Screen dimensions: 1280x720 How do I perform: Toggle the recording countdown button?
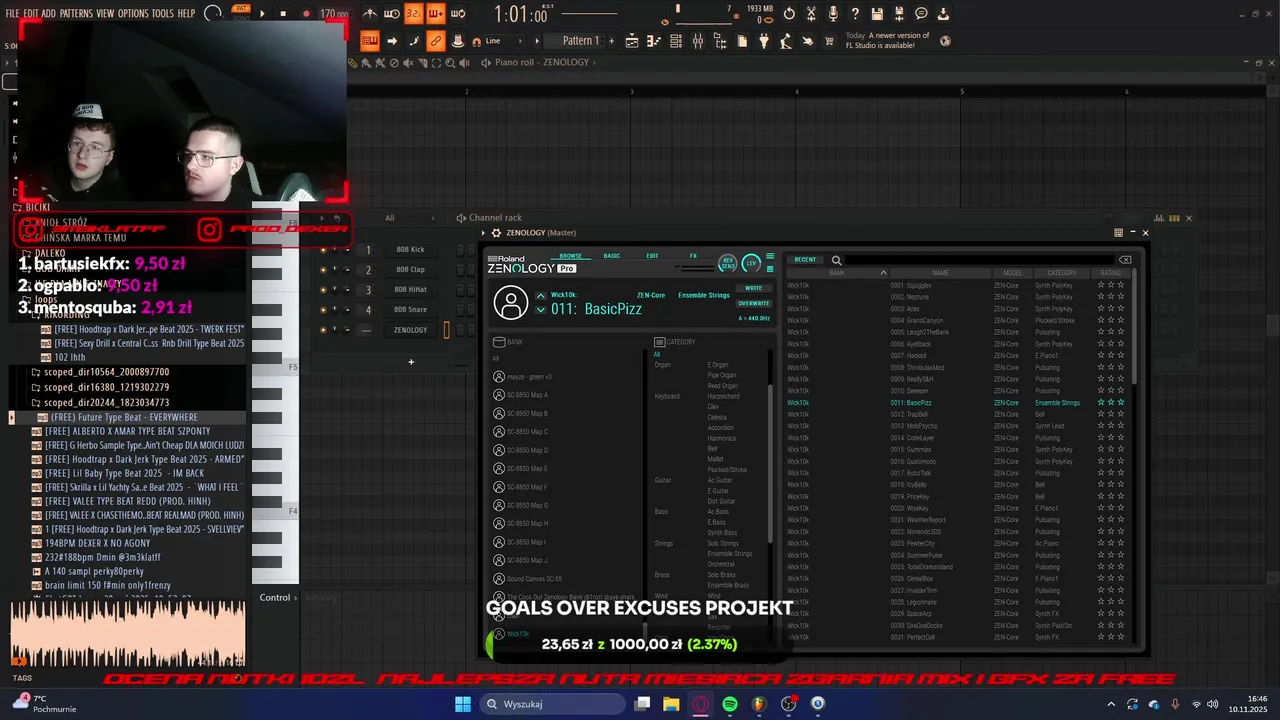point(414,14)
